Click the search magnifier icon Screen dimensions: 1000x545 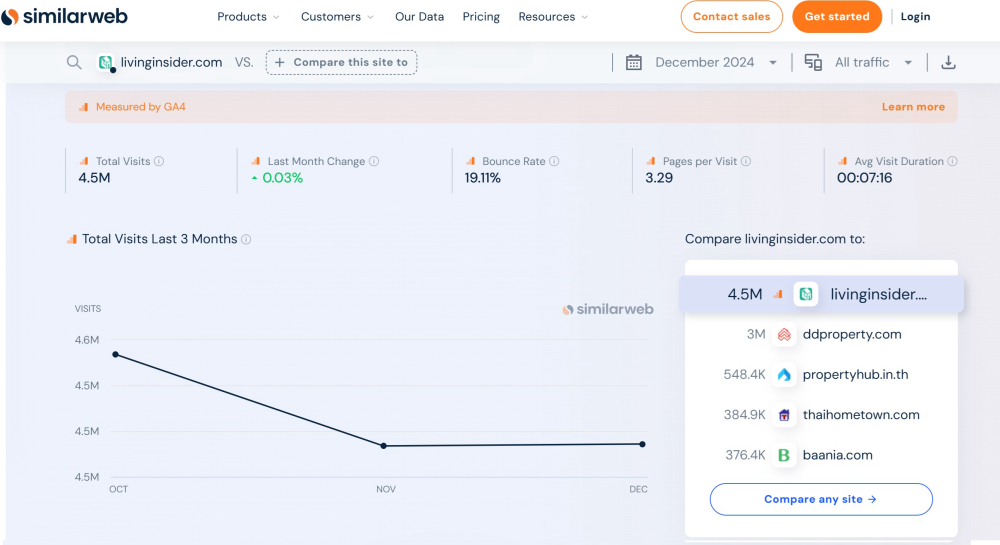[74, 62]
